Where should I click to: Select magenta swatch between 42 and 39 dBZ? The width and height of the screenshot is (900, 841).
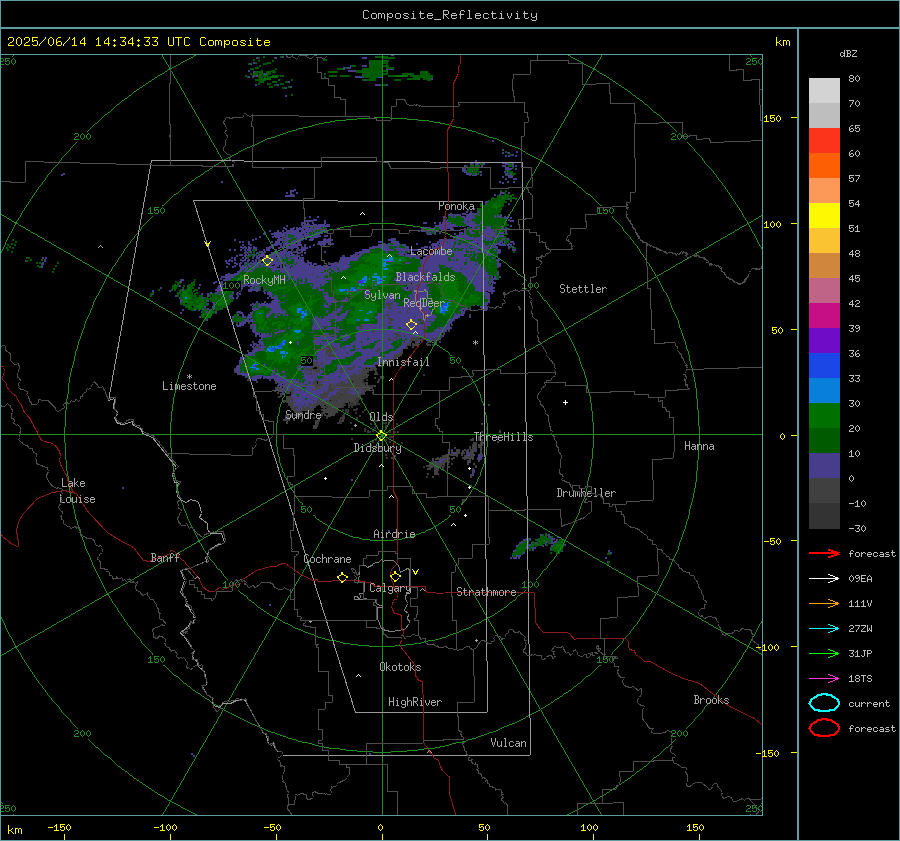(824, 316)
